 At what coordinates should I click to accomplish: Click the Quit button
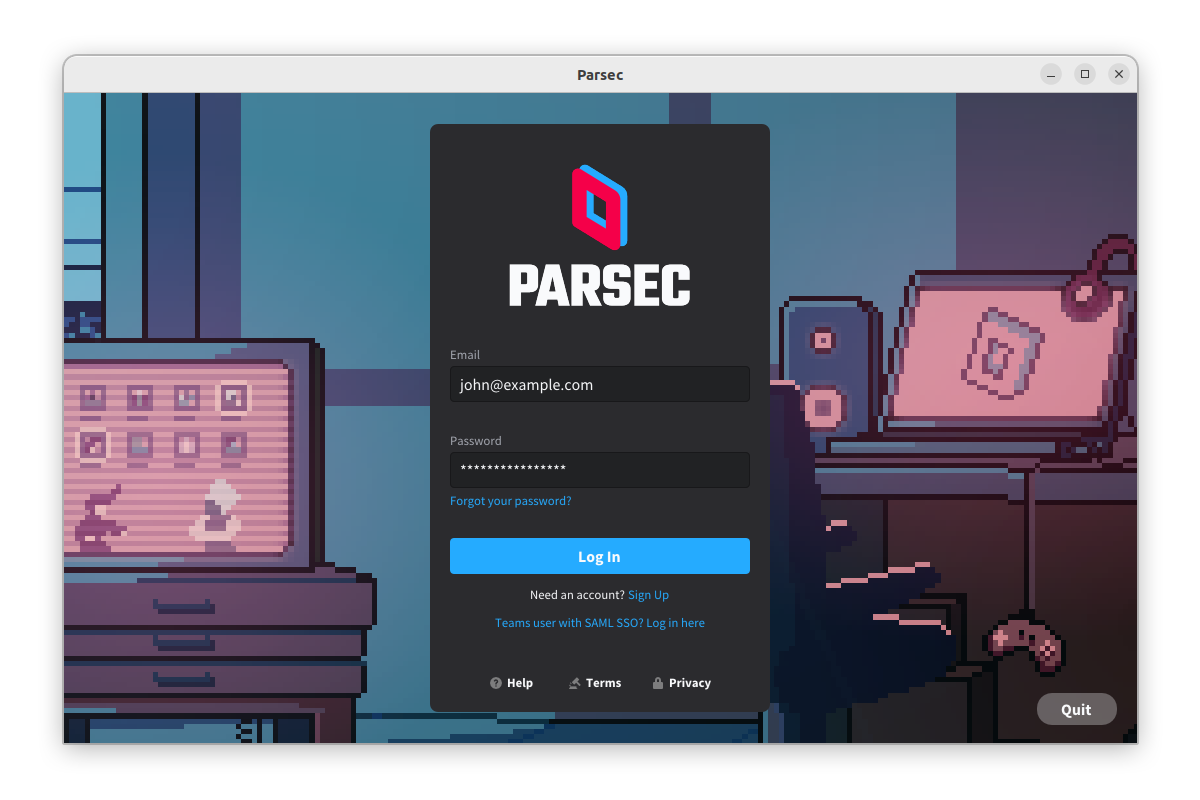pyautogui.click(x=1077, y=709)
